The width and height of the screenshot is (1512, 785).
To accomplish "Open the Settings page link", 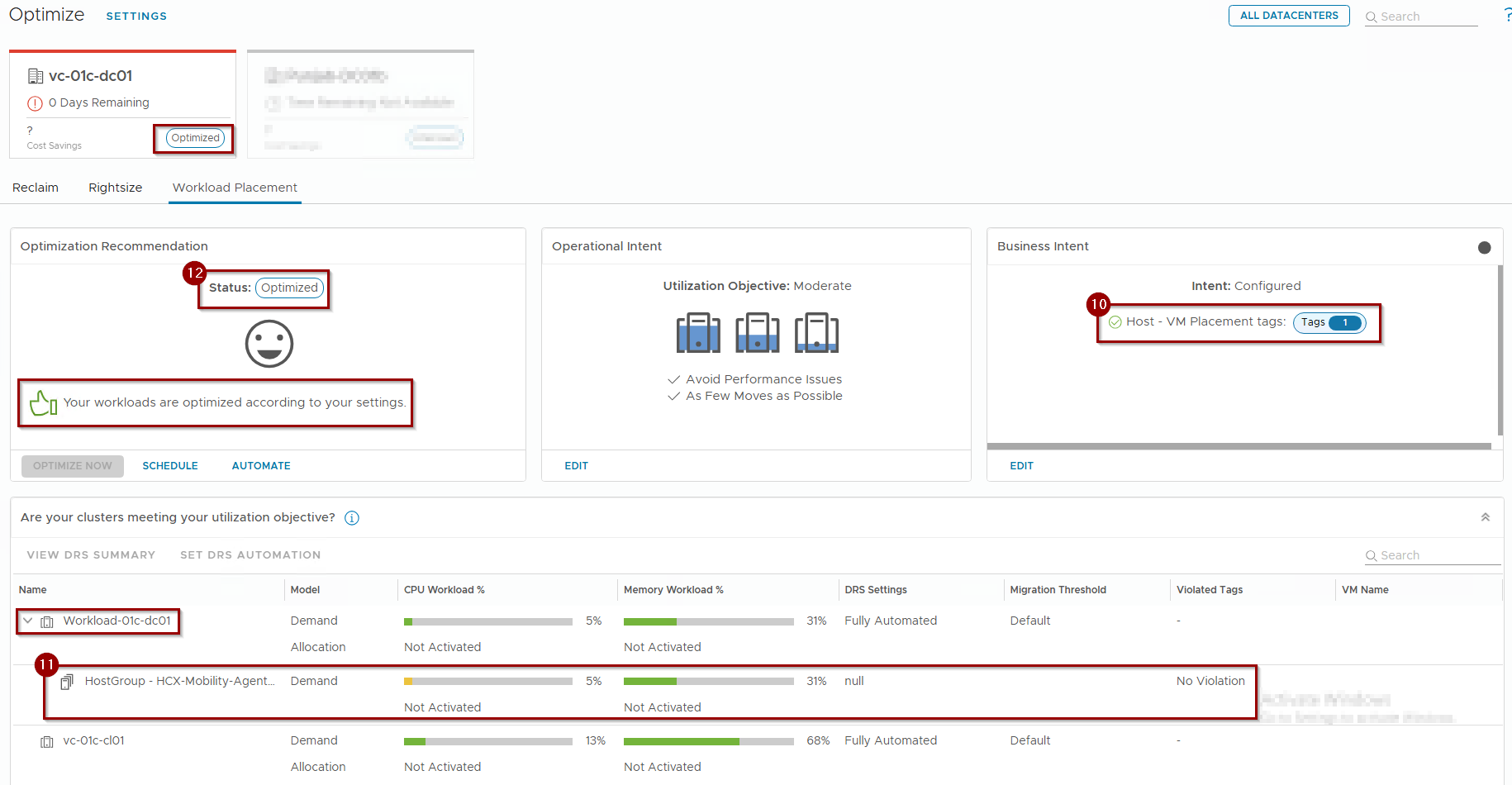I will pyautogui.click(x=136, y=16).
